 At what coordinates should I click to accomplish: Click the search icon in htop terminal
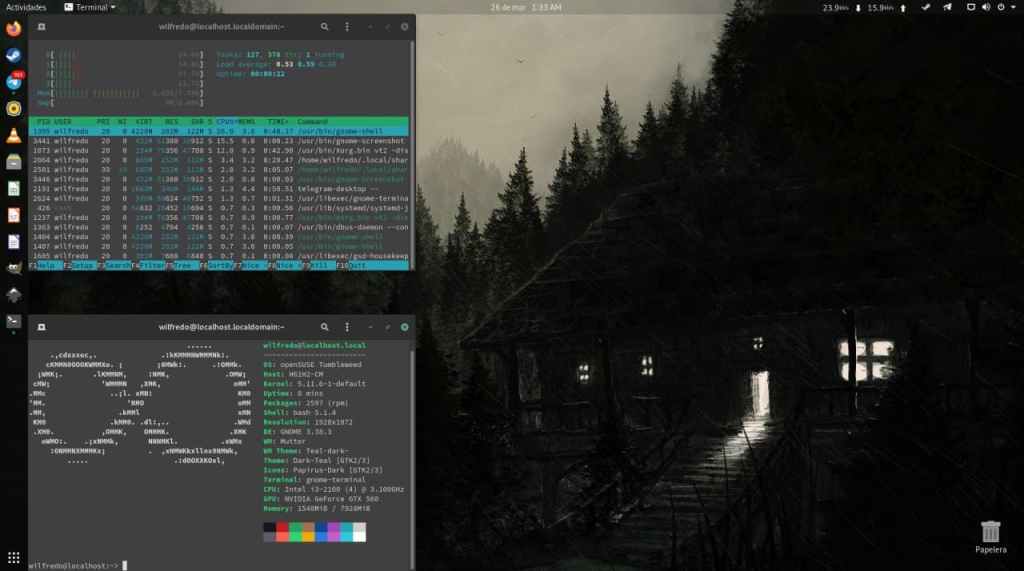326,26
